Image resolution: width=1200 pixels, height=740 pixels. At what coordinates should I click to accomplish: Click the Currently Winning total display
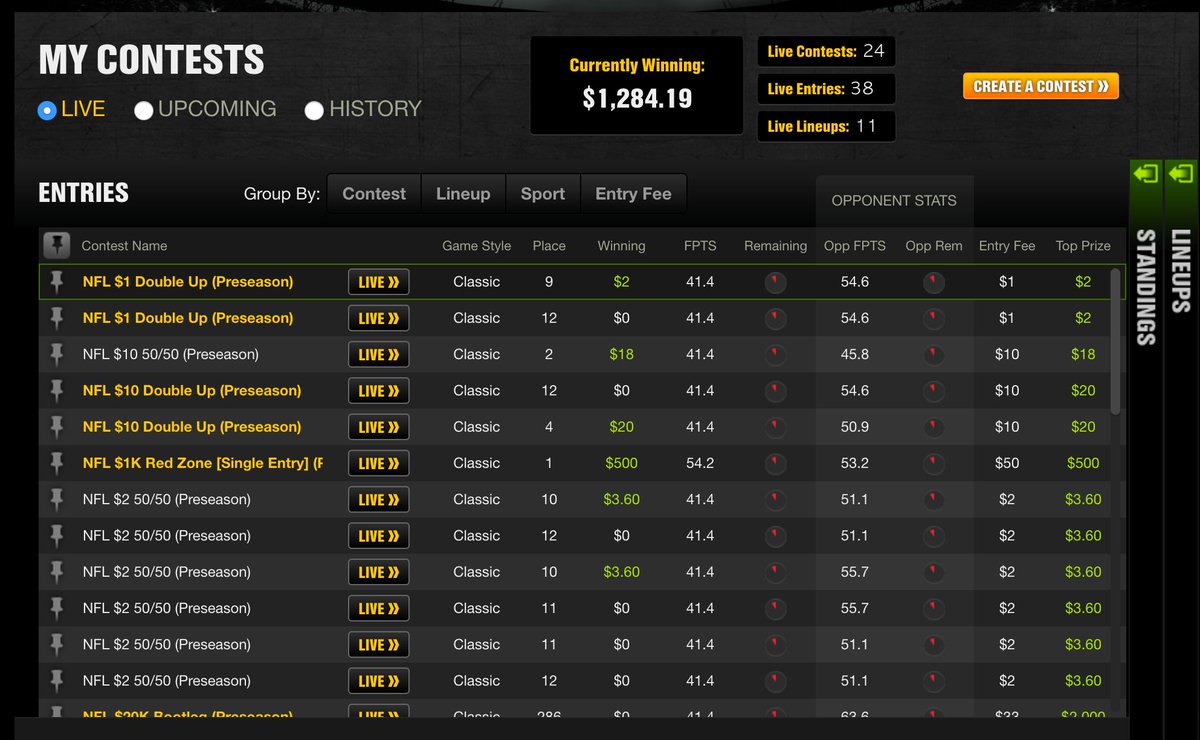636,85
